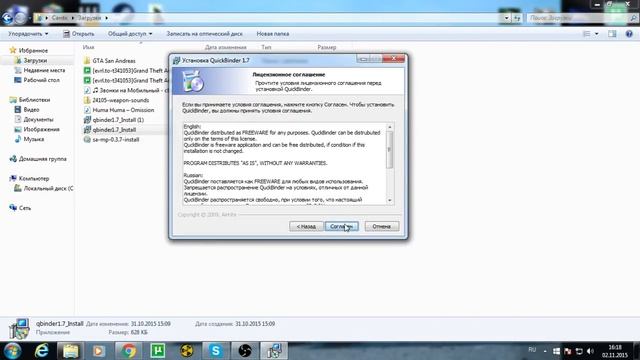The image size is (640, 360).
Task: Open the Общий доступ dropdown menu
Action: pyautogui.click(x=130, y=34)
